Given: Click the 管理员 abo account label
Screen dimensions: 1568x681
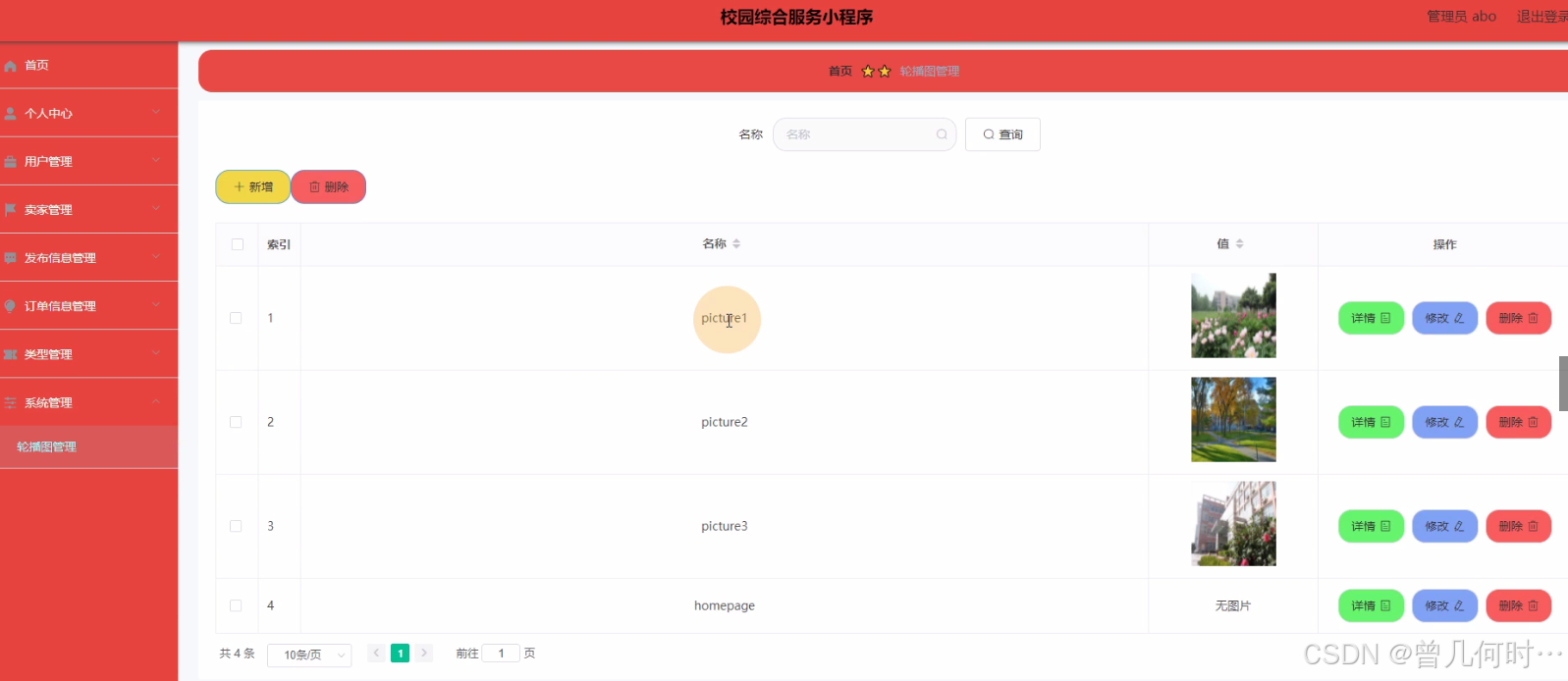Looking at the screenshot, I should [x=1461, y=17].
